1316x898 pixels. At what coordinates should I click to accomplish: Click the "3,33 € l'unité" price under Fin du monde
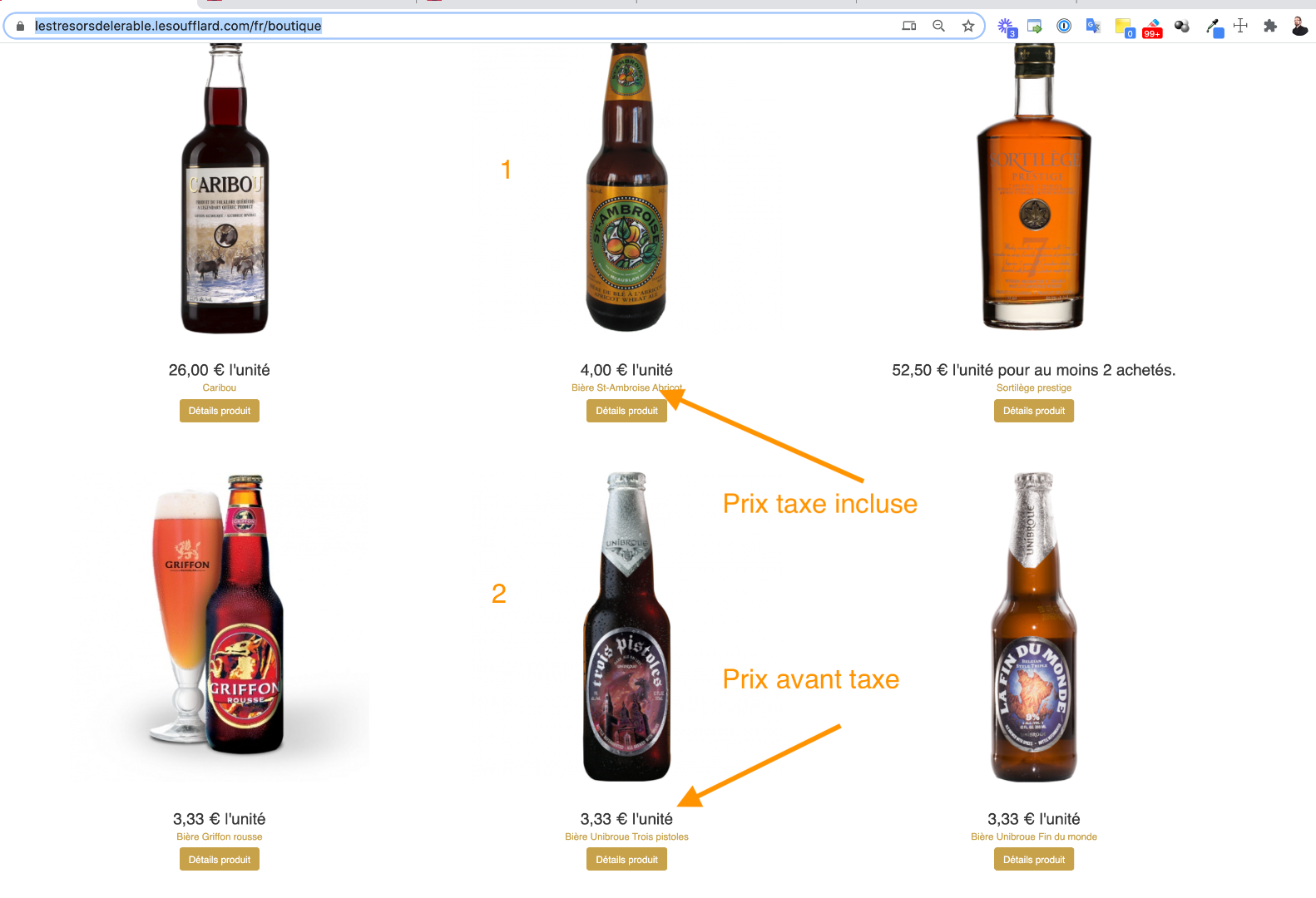click(1034, 819)
